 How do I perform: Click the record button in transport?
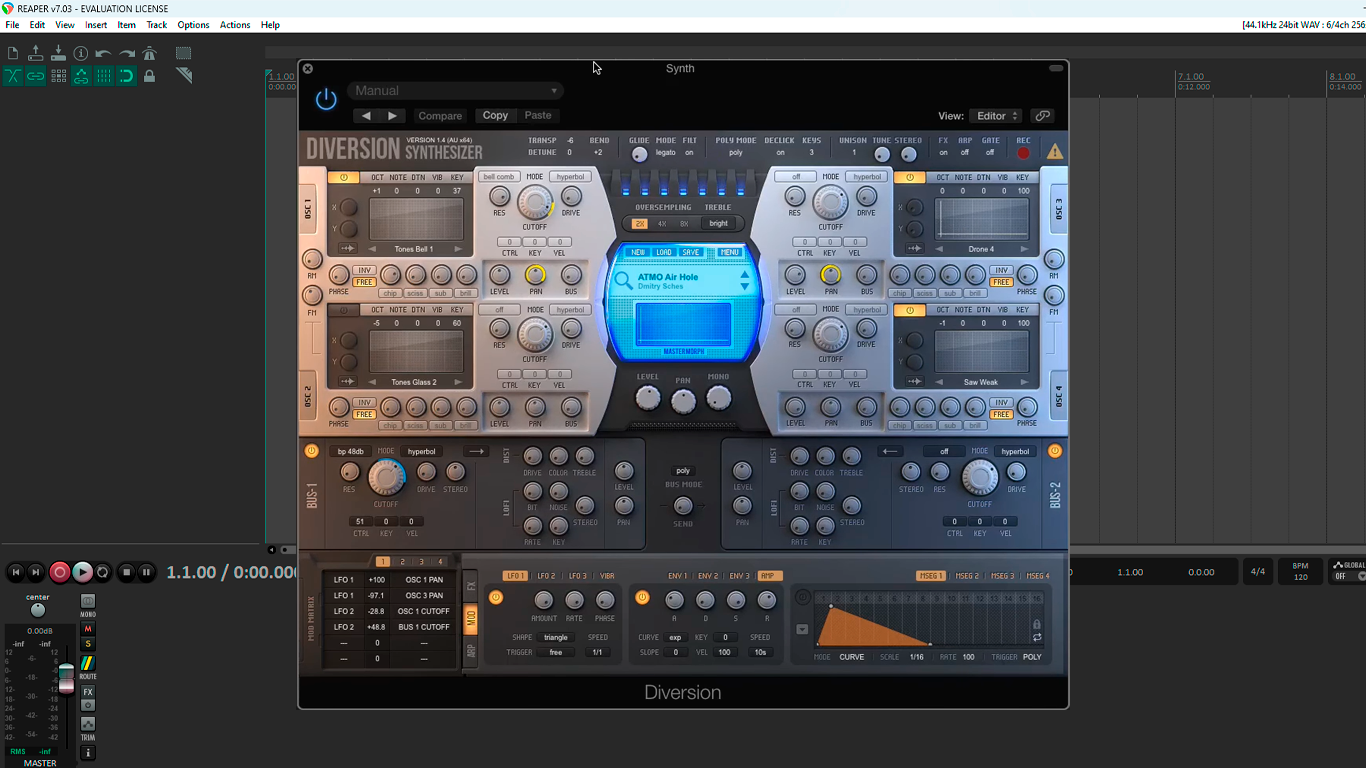(x=60, y=572)
